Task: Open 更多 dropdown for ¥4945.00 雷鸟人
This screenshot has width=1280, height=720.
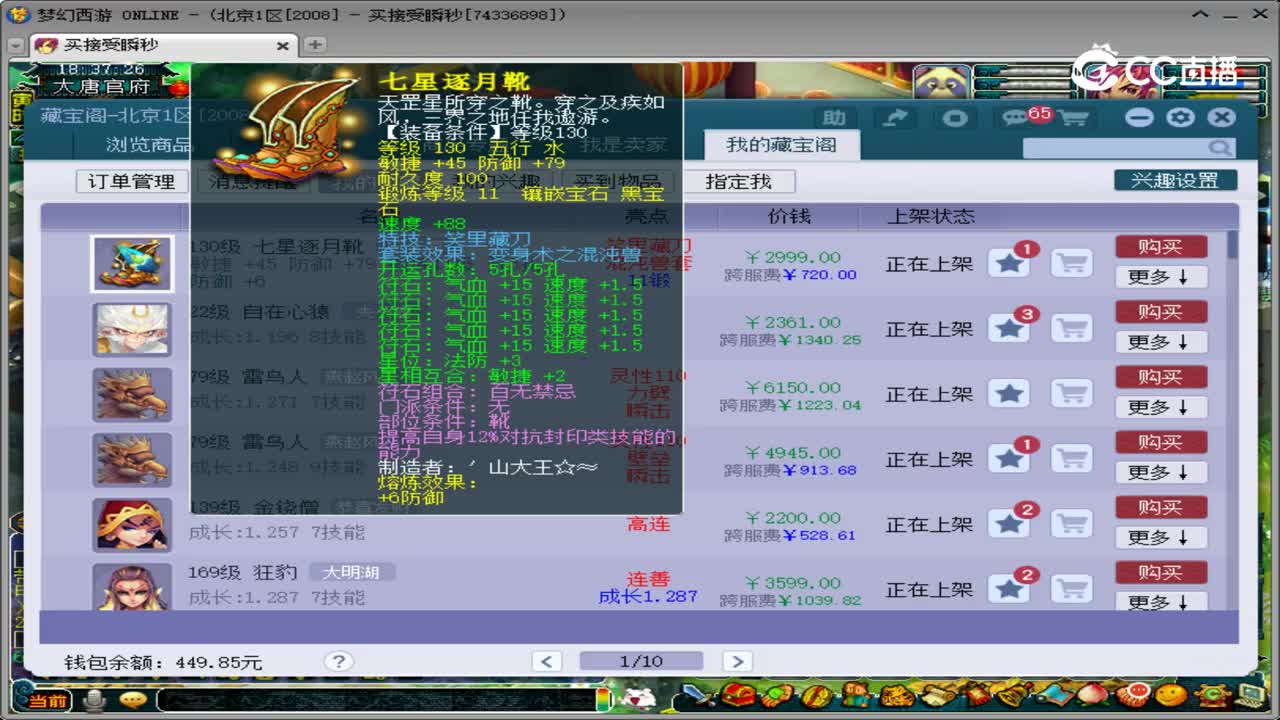Action: coord(1161,472)
